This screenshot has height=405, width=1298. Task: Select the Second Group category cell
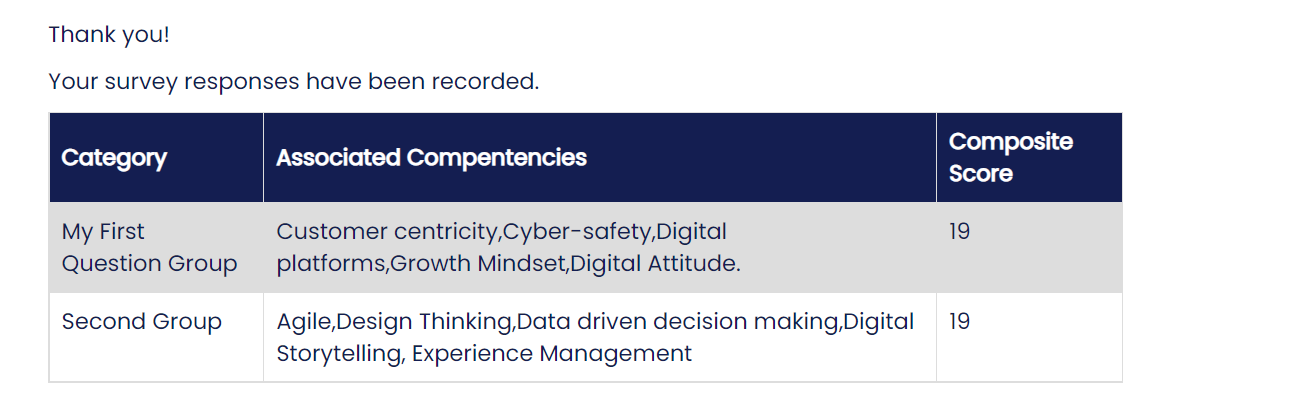pos(156,337)
